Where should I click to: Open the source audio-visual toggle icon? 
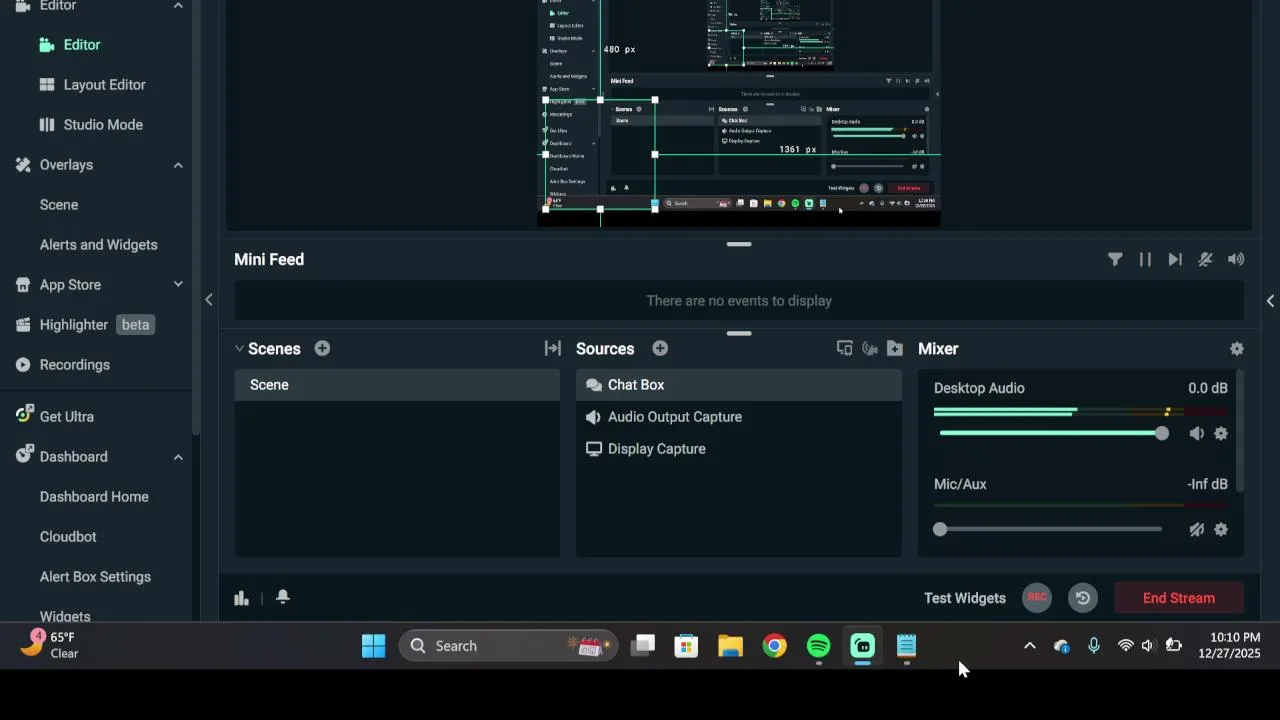tap(870, 348)
